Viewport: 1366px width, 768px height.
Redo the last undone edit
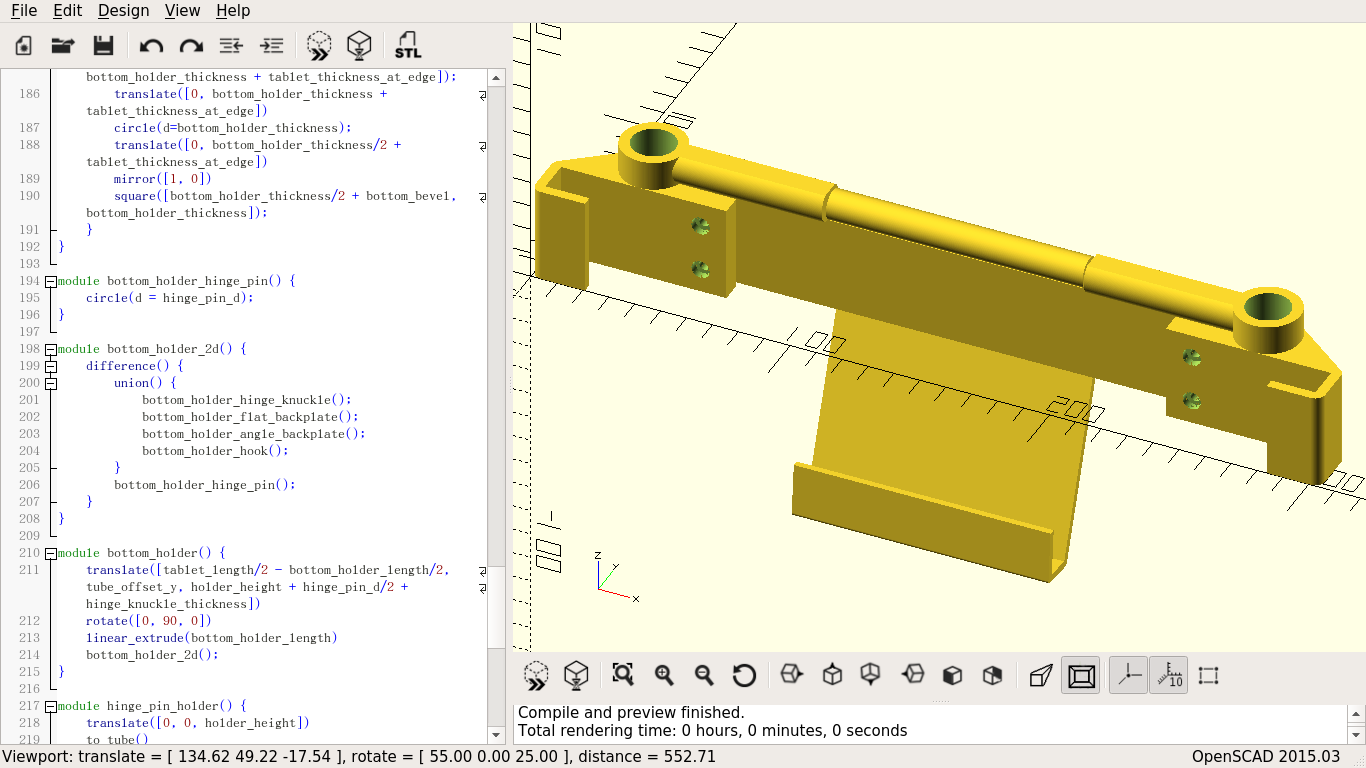pyautogui.click(x=191, y=45)
